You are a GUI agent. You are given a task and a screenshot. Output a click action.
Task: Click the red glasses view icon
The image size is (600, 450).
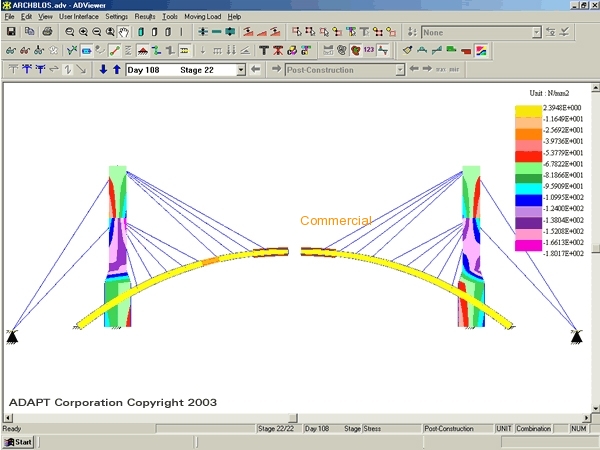pos(25,50)
